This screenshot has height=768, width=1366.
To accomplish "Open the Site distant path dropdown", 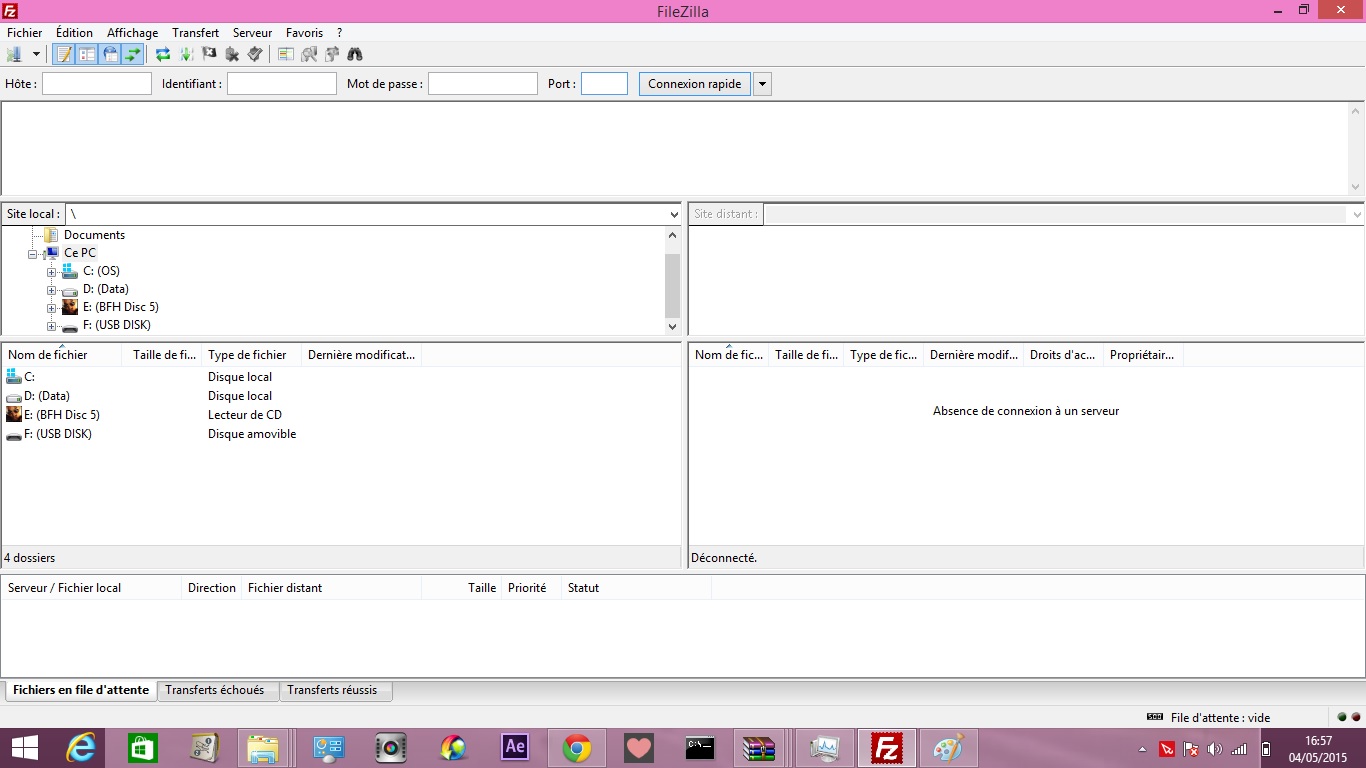I will [x=1357, y=214].
